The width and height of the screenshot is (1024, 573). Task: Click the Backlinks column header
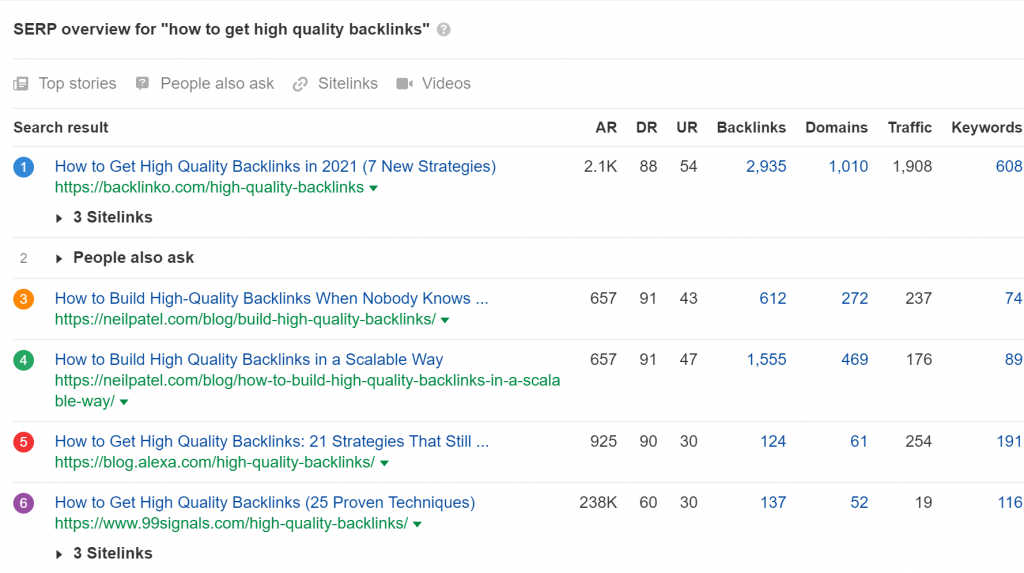point(751,127)
